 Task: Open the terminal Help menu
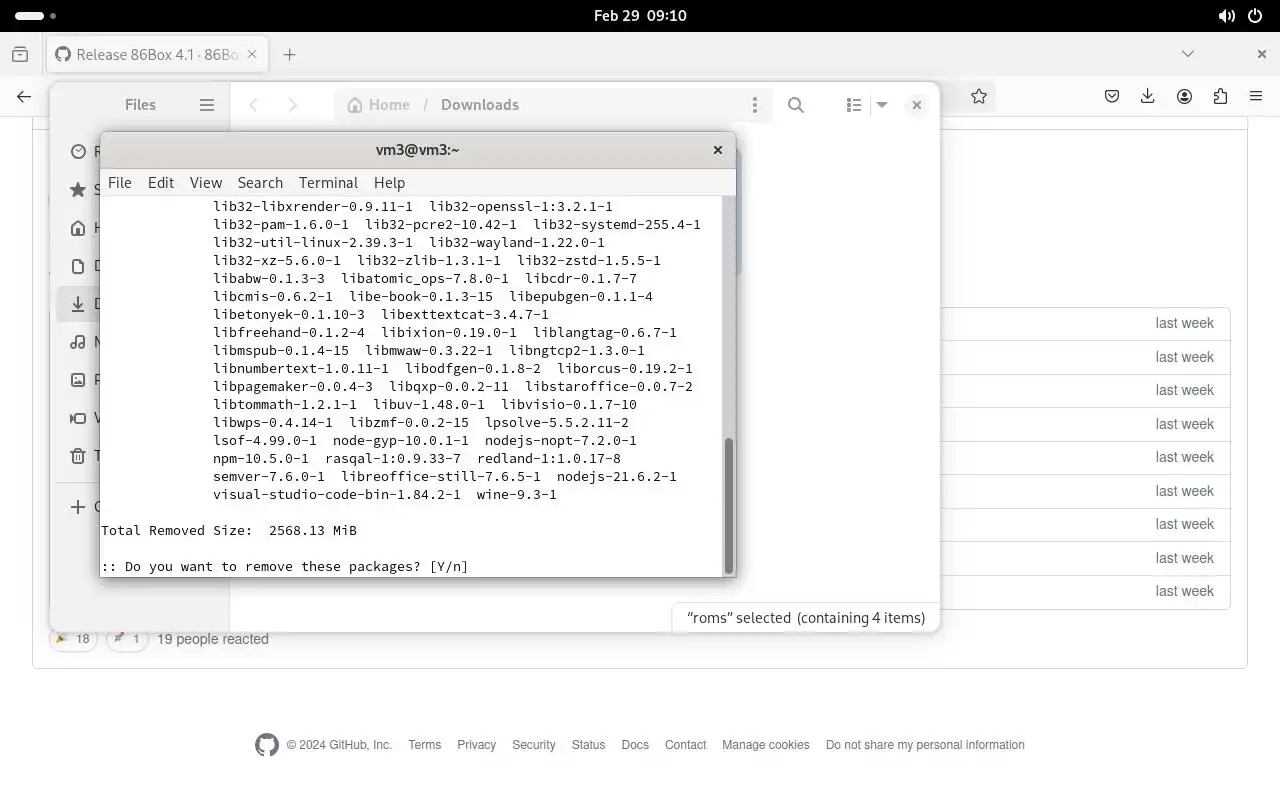[x=389, y=183]
